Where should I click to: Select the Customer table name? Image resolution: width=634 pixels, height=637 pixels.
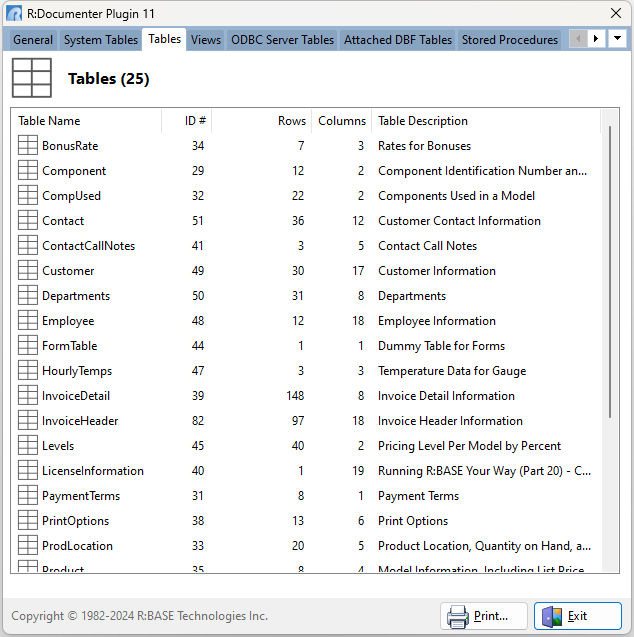click(x=68, y=271)
